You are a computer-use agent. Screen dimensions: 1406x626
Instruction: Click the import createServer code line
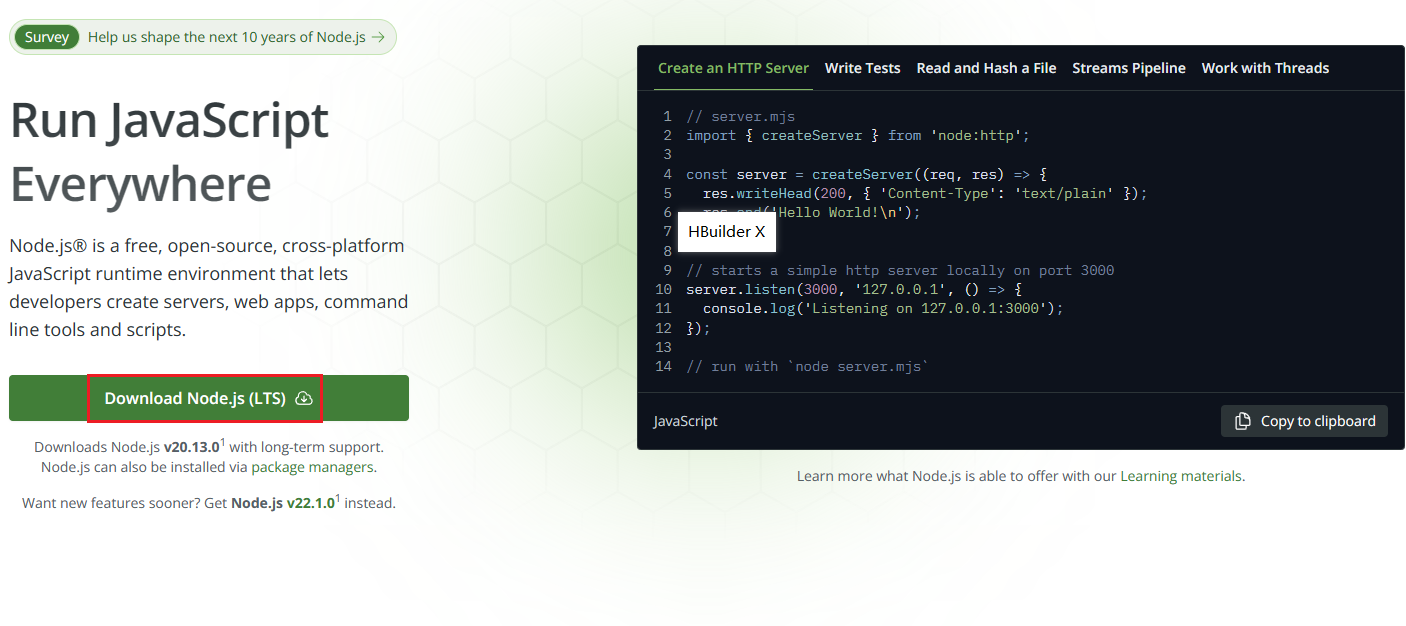(x=858, y=135)
